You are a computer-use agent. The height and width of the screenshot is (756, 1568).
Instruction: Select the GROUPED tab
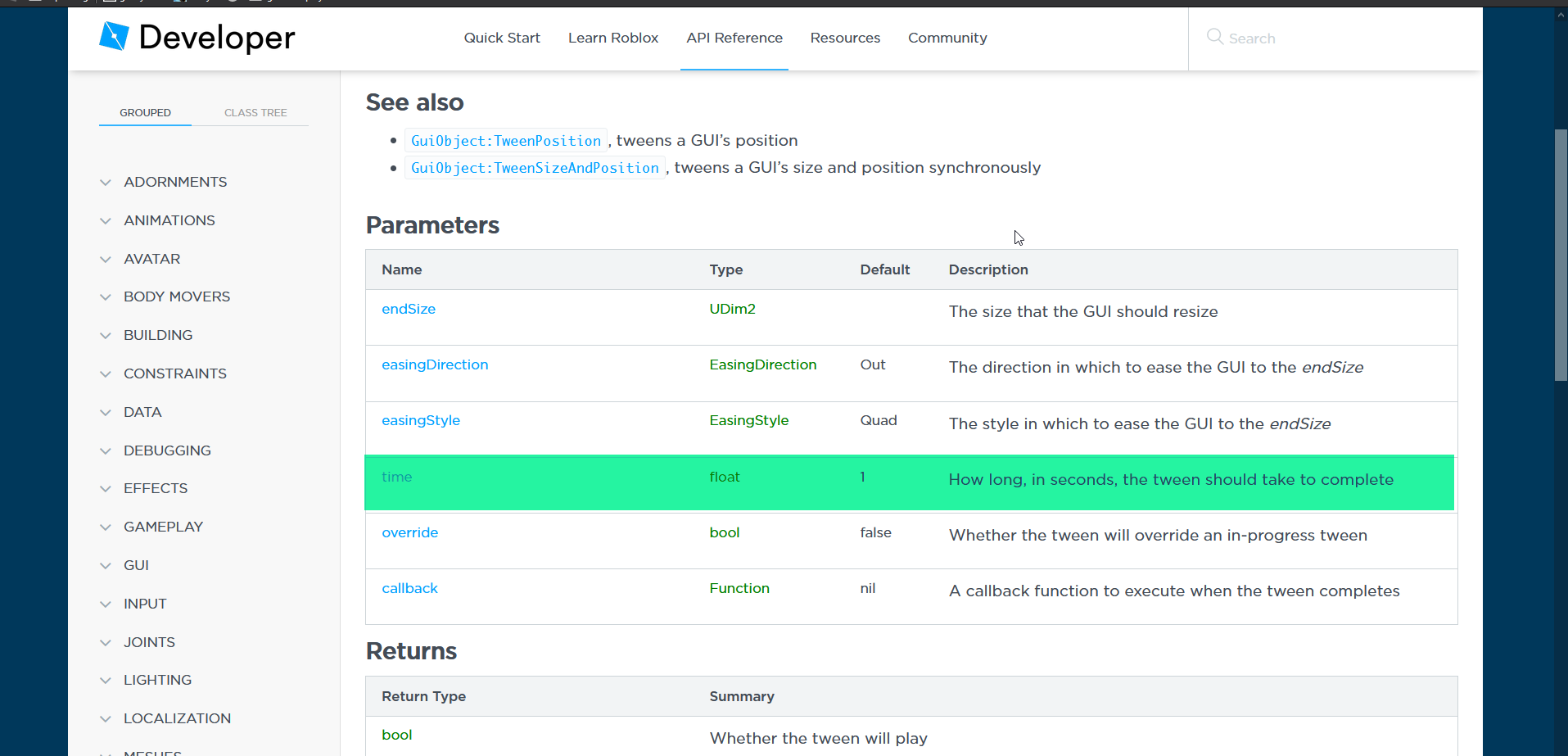pyautogui.click(x=145, y=112)
